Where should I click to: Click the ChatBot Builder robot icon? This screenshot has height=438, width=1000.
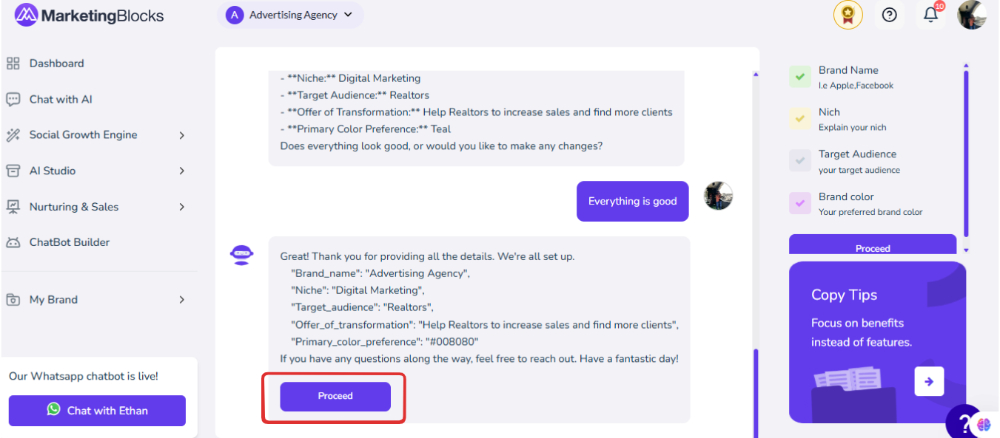(x=13, y=242)
